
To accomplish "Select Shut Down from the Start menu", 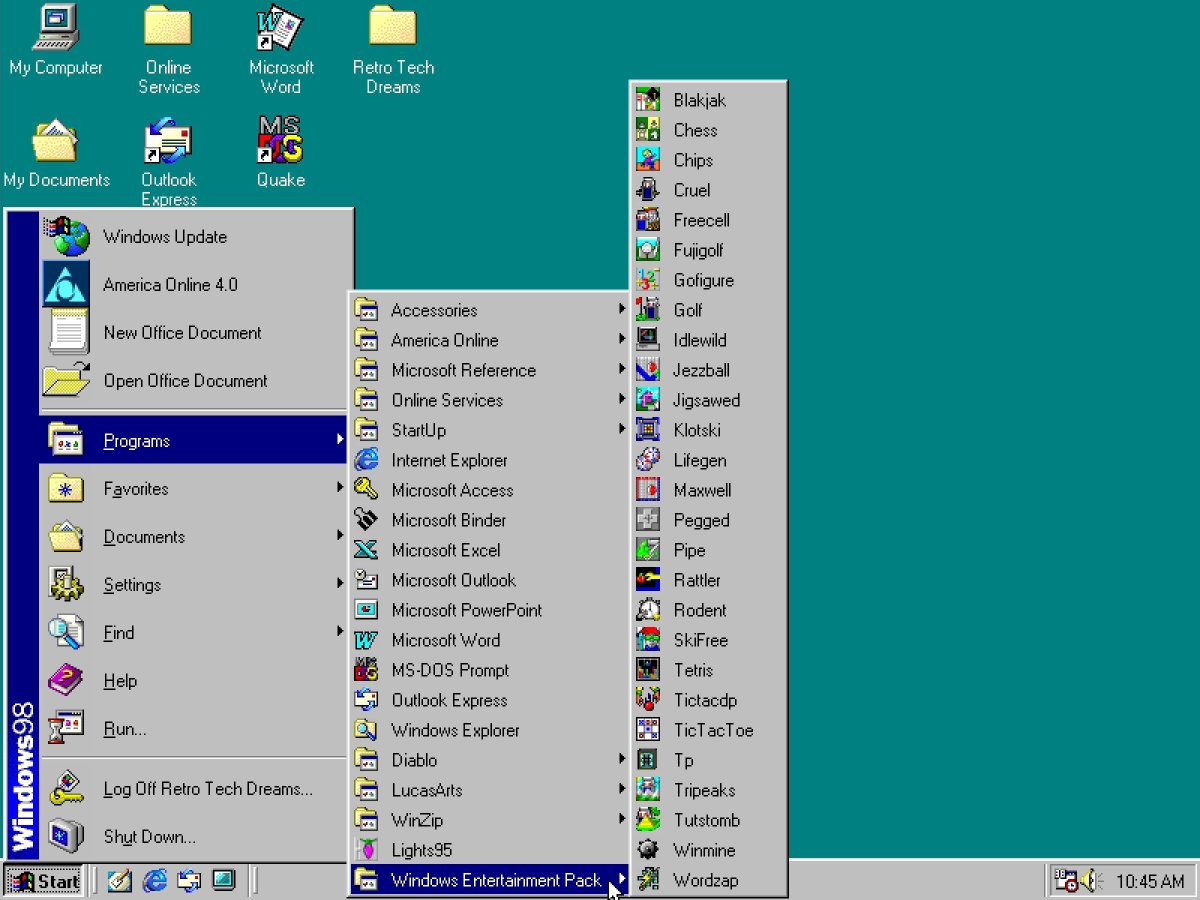I will coord(148,837).
